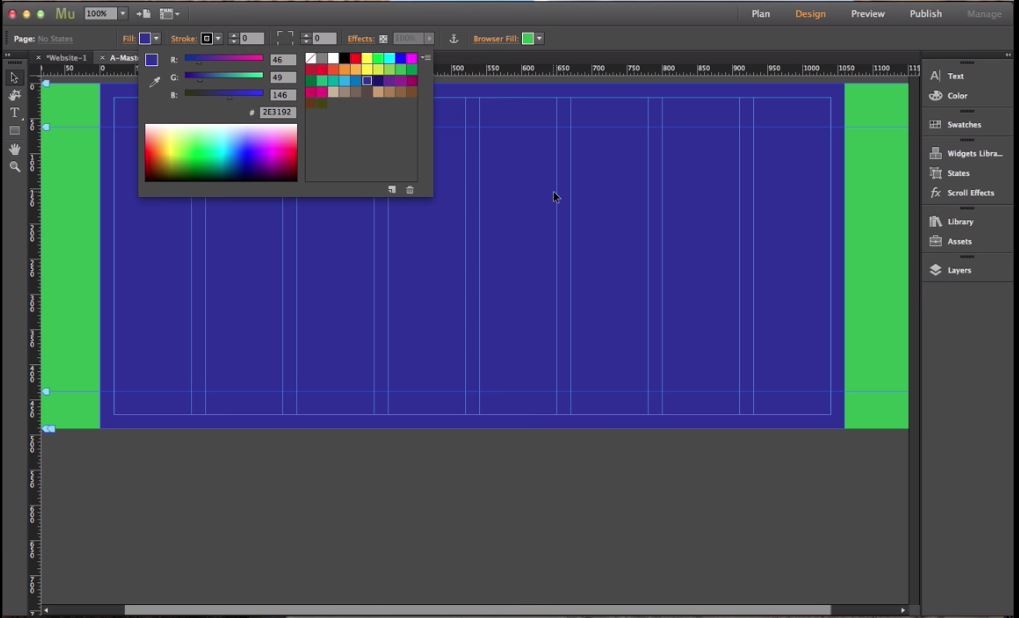Create new swatch icon in picker
This screenshot has height=618, width=1019.
click(392, 190)
